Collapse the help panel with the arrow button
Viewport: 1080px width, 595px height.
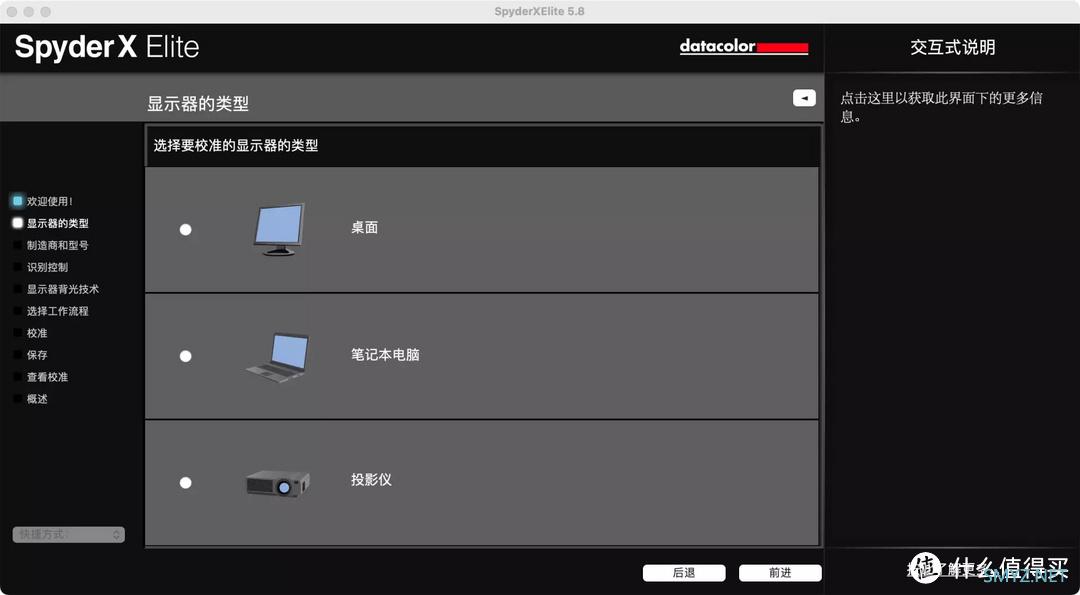804,97
